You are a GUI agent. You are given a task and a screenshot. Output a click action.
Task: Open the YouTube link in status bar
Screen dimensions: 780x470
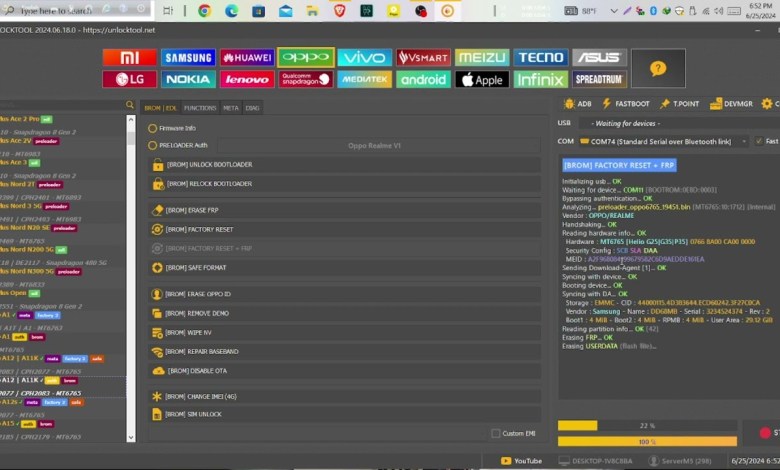(521, 461)
